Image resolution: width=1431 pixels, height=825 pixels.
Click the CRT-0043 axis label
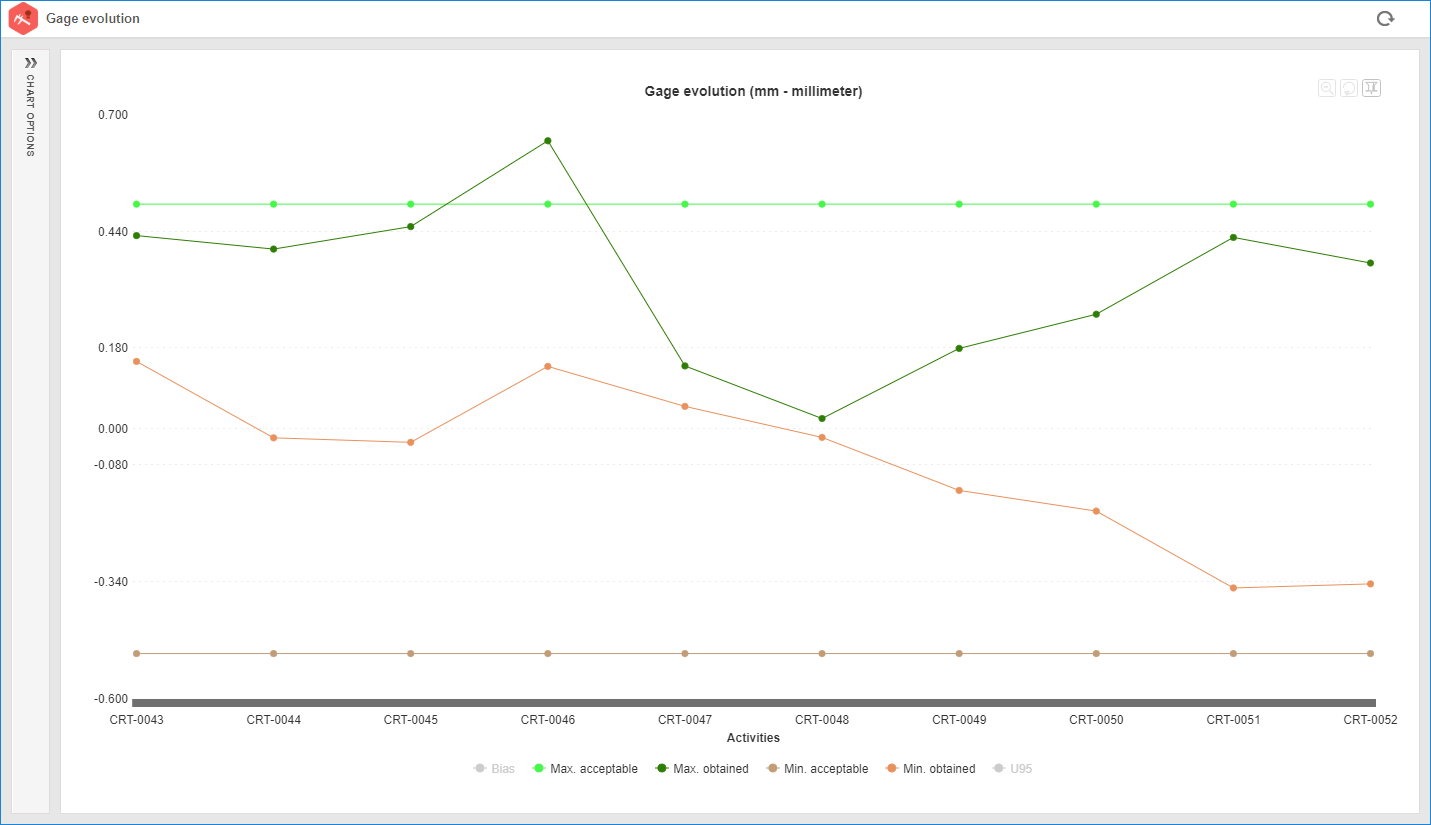(x=137, y=720)
